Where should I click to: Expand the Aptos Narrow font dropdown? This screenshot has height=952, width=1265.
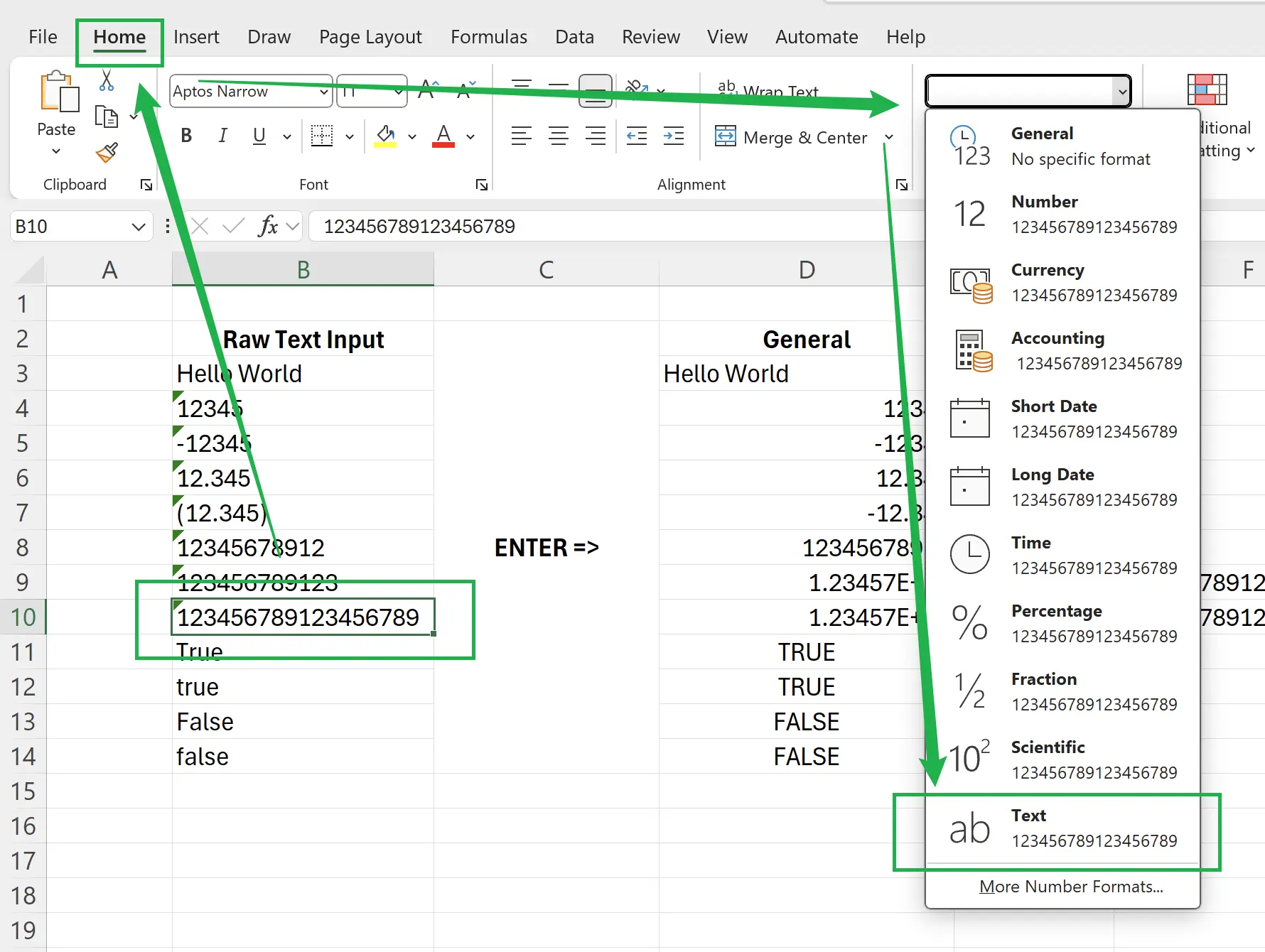click(323, 92)
